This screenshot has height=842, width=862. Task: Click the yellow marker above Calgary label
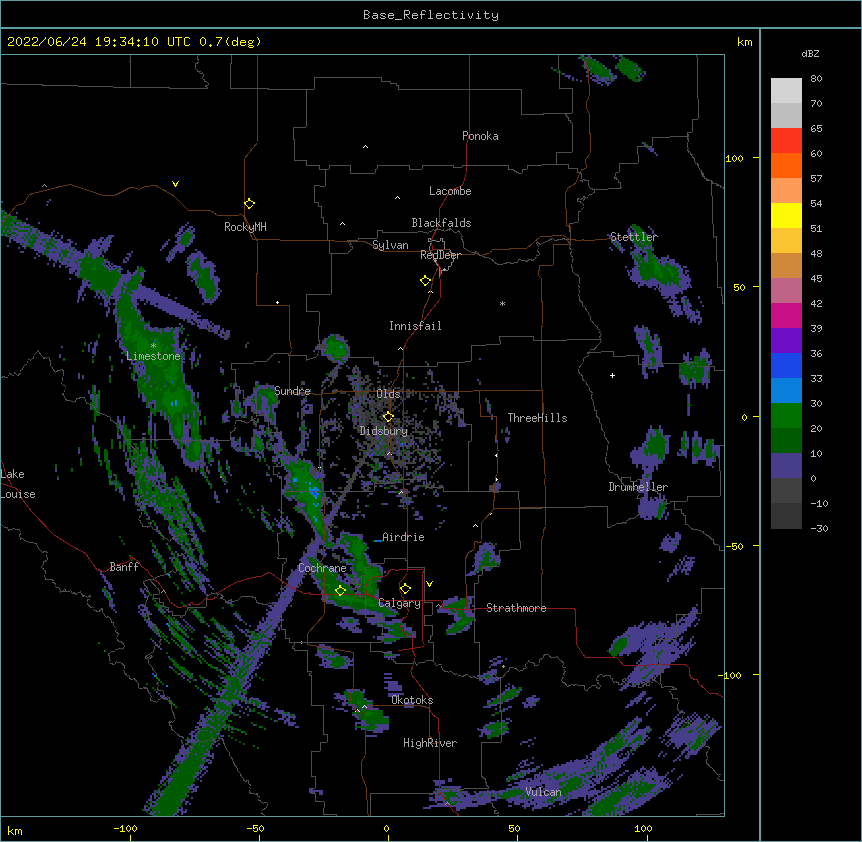tap(405, 589)
